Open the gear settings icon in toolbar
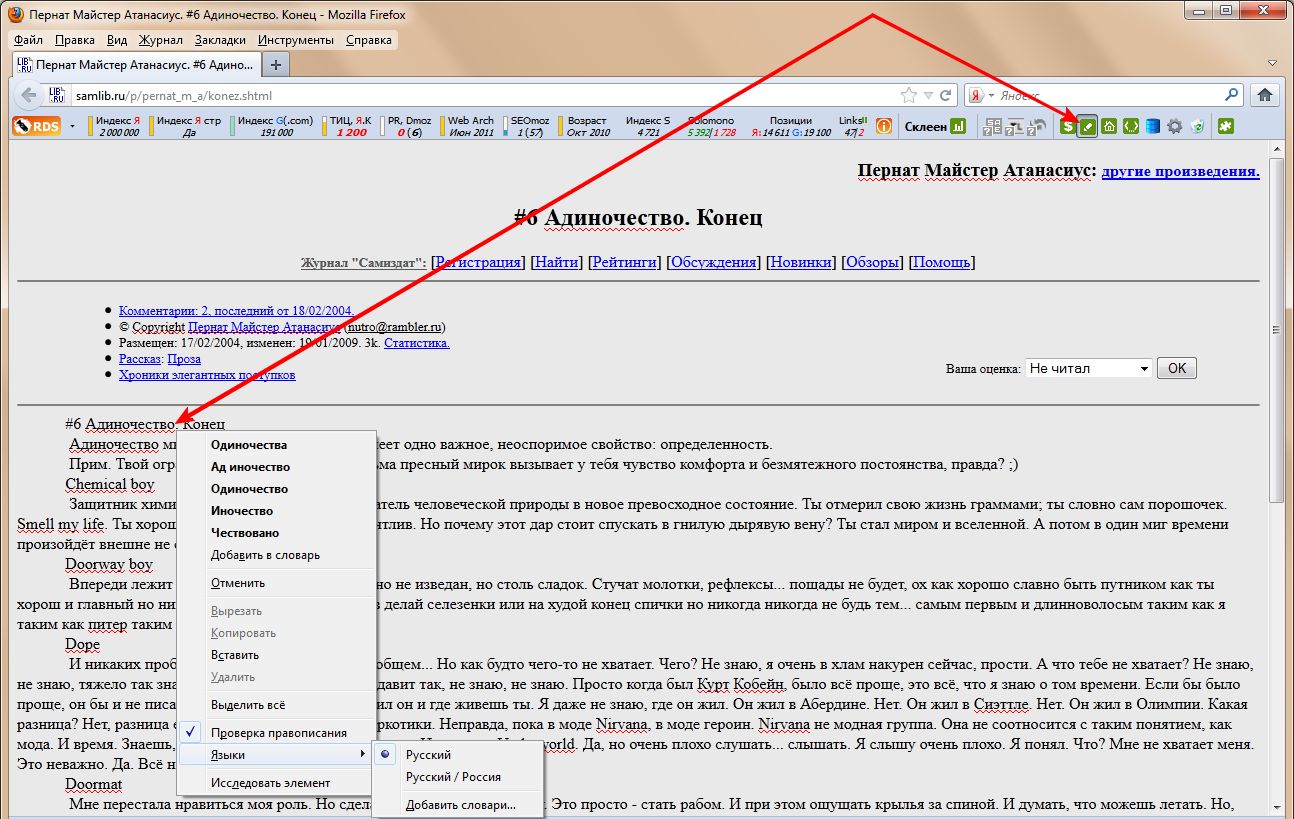Viewport: 1294px width, 819px height. 1175,126
